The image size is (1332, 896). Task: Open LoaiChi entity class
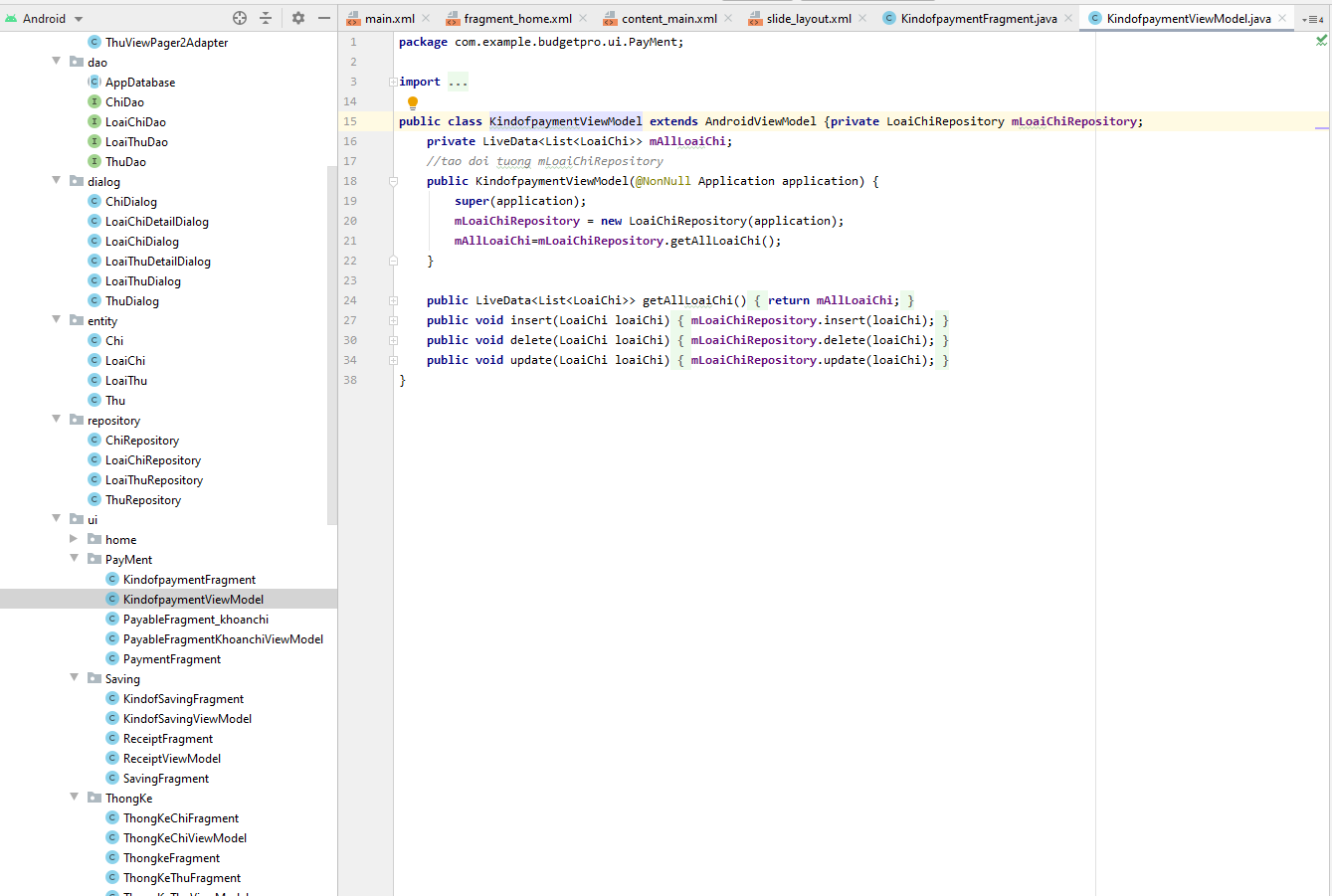tap(125, 361)
